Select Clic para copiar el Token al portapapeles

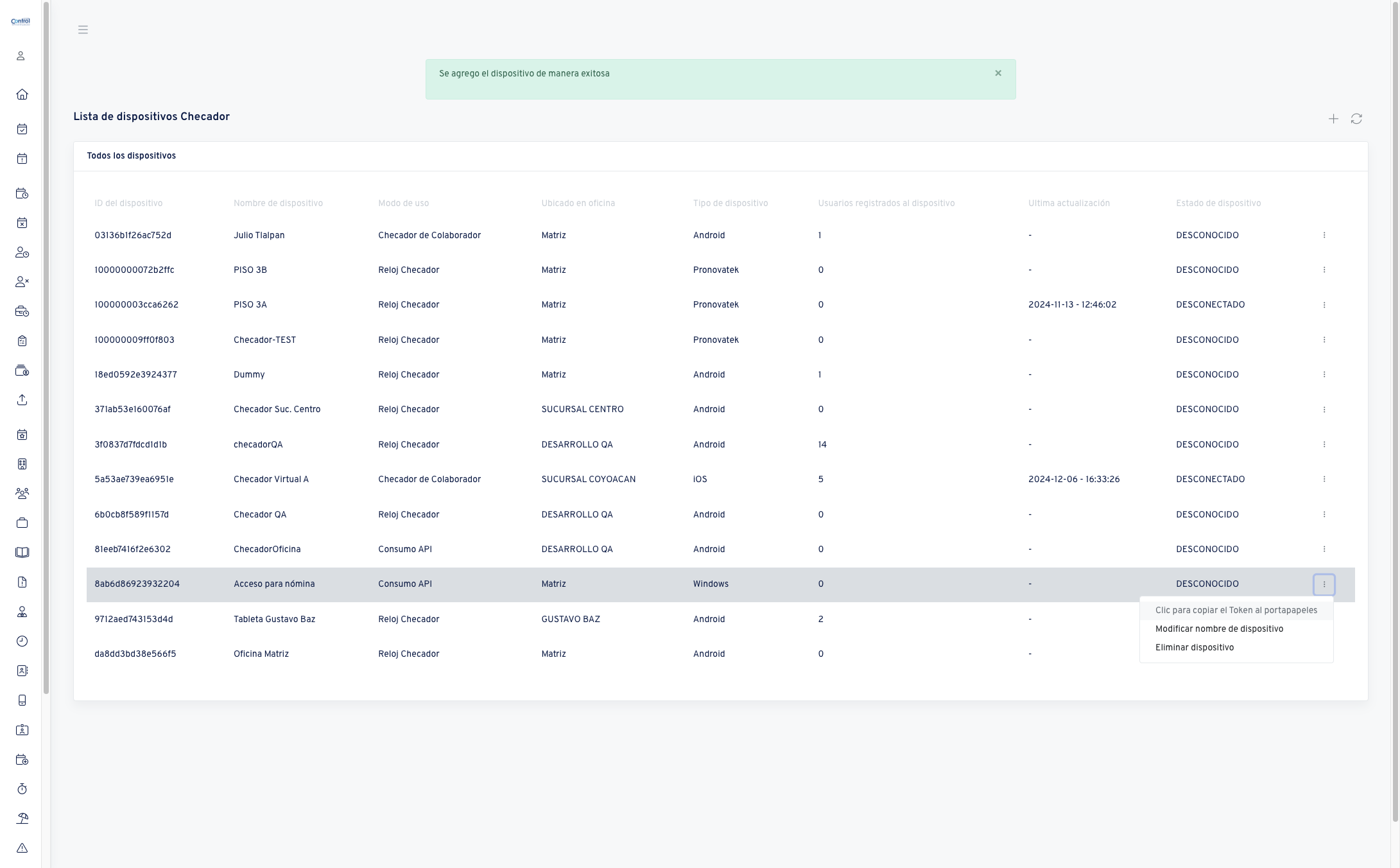click(x=1236, y=611)
